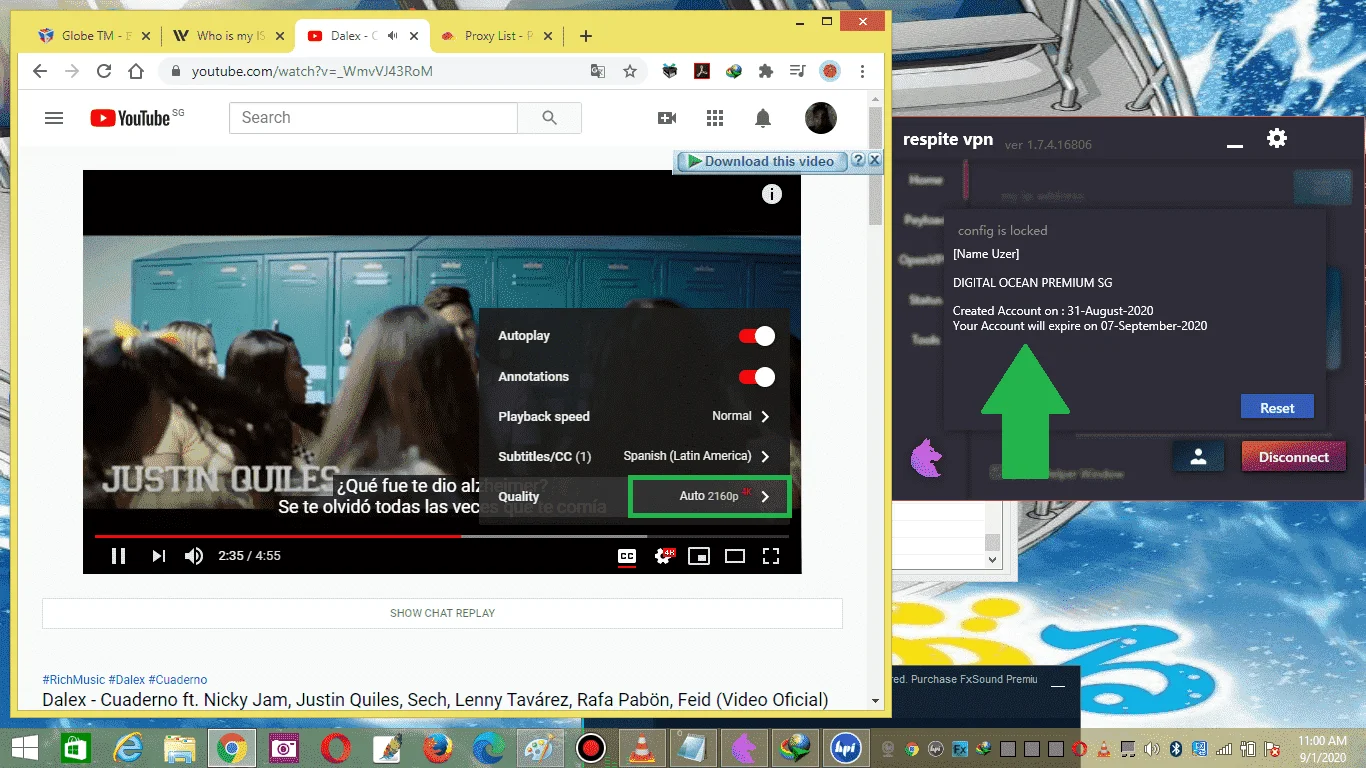Turn off the Autoplay switch
Image resolution: width=1366 pixels, height=768 pixels.
coord(757,336)
